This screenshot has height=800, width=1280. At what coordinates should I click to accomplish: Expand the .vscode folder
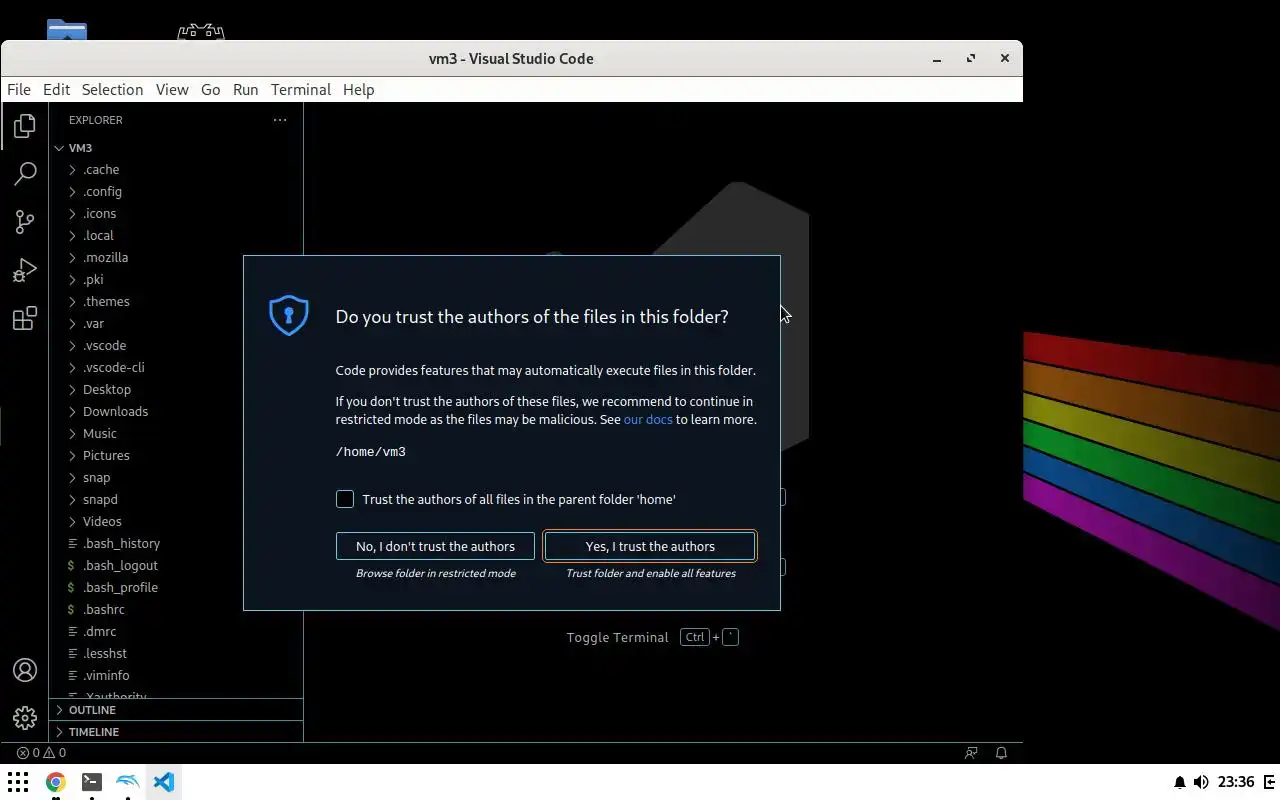[176, 346]
